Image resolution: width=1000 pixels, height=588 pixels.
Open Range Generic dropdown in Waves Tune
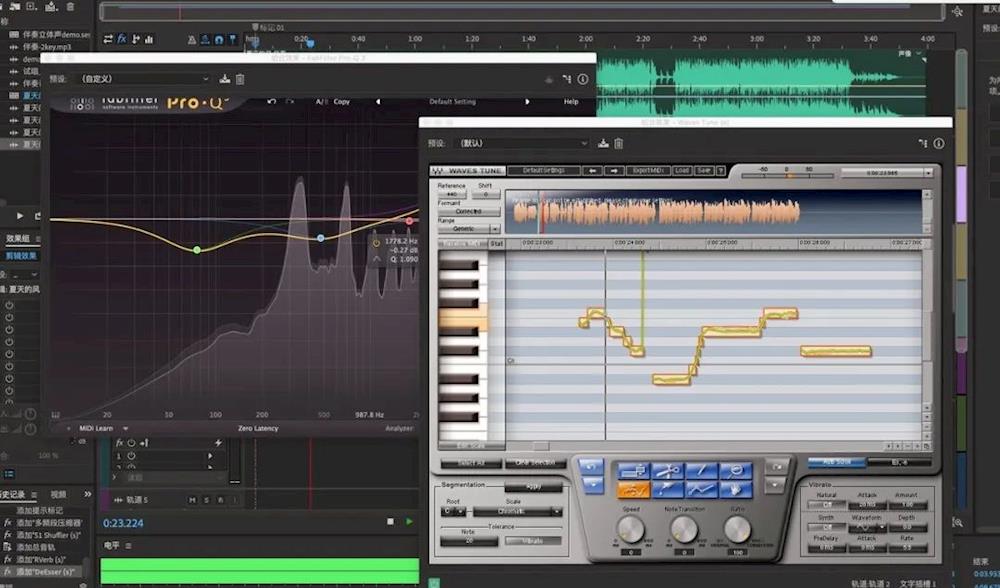coord(469,228)
